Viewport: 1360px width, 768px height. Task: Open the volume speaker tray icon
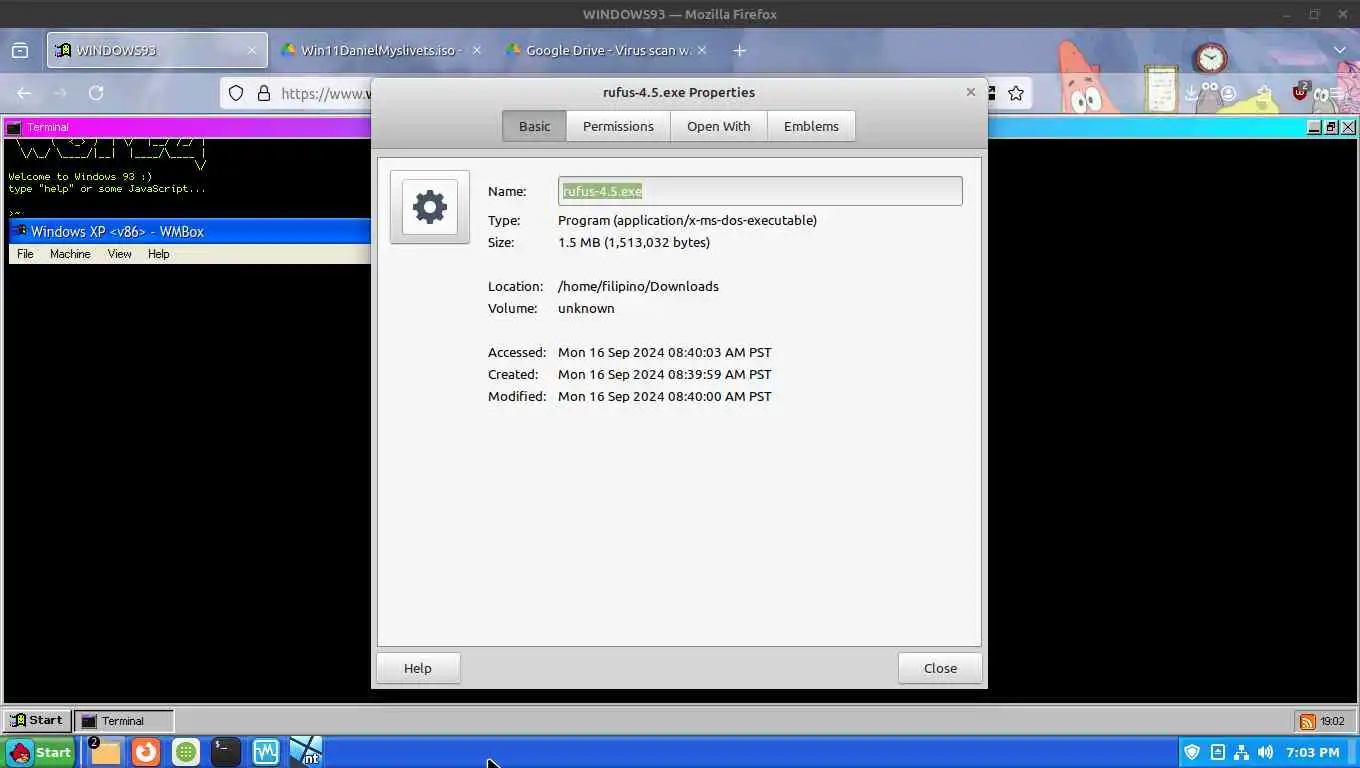click(1266, 752)
